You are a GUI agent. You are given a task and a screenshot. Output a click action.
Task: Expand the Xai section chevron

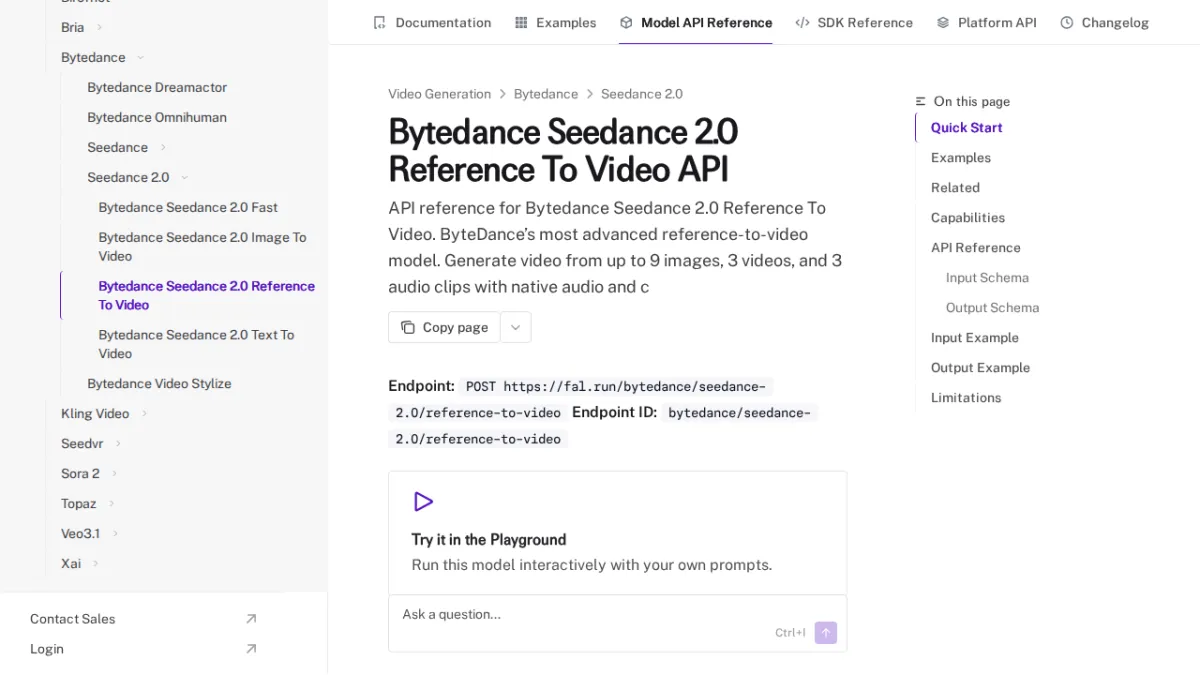click(x=96, y=563)
